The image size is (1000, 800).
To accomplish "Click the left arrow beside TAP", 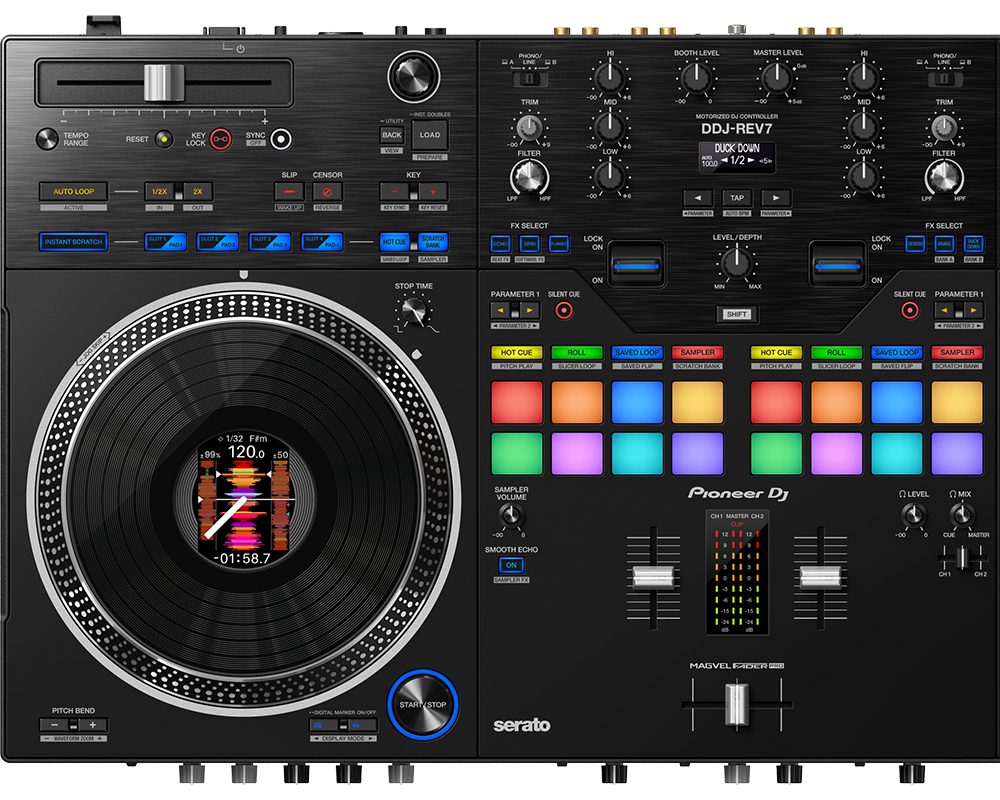I will point(697,198).
